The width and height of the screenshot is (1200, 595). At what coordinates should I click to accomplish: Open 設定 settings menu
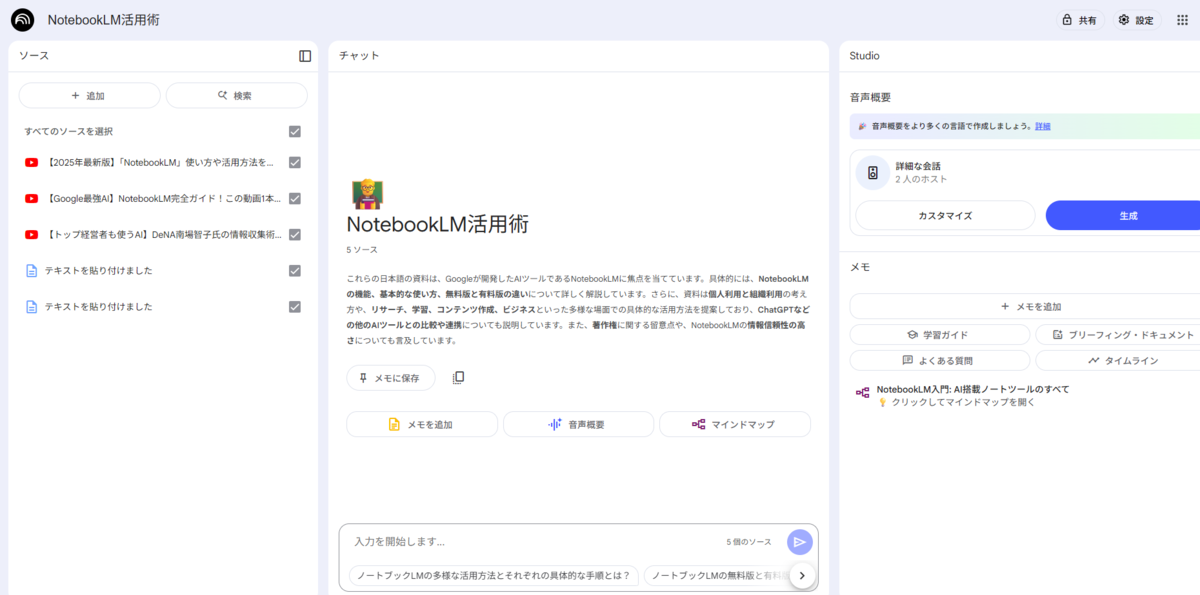pos(1137,20)
